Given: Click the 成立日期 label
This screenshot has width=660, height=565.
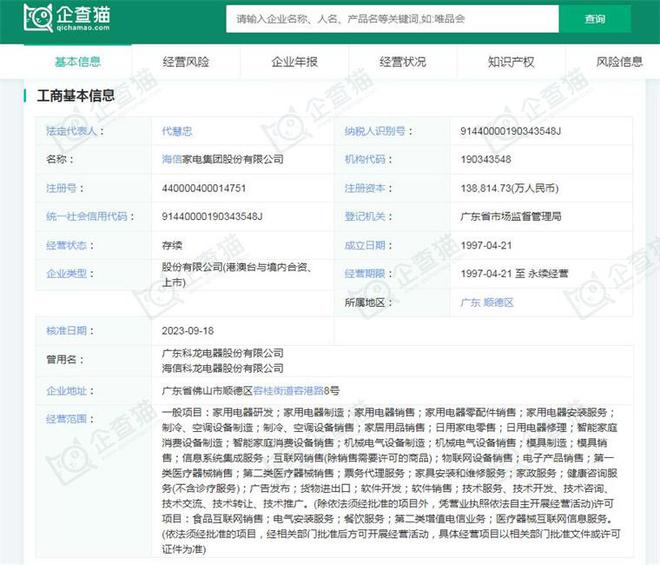Looking at the screenshot, I should pos(368,245).
